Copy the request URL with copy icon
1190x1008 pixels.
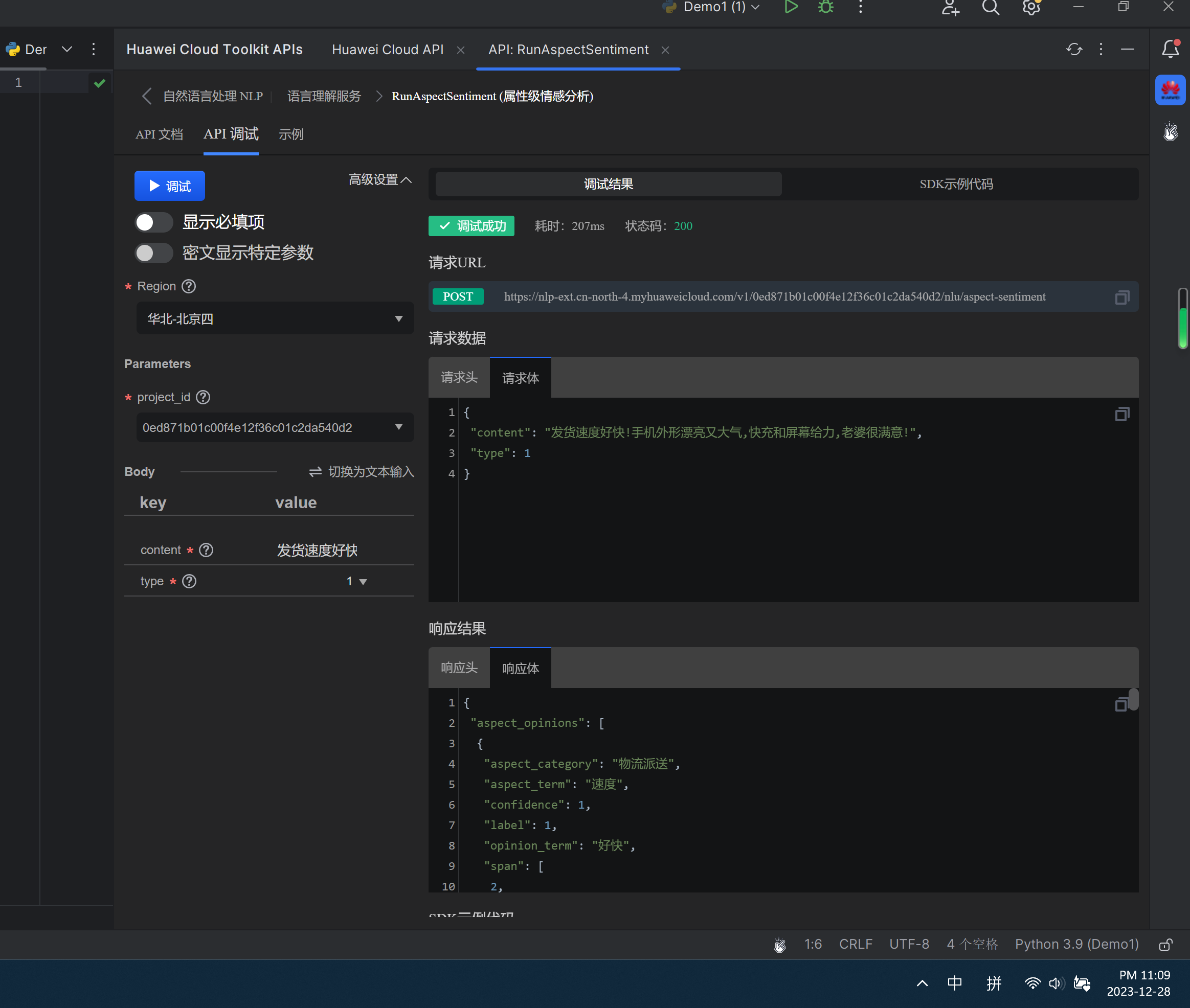click(x=1121, y=297)
